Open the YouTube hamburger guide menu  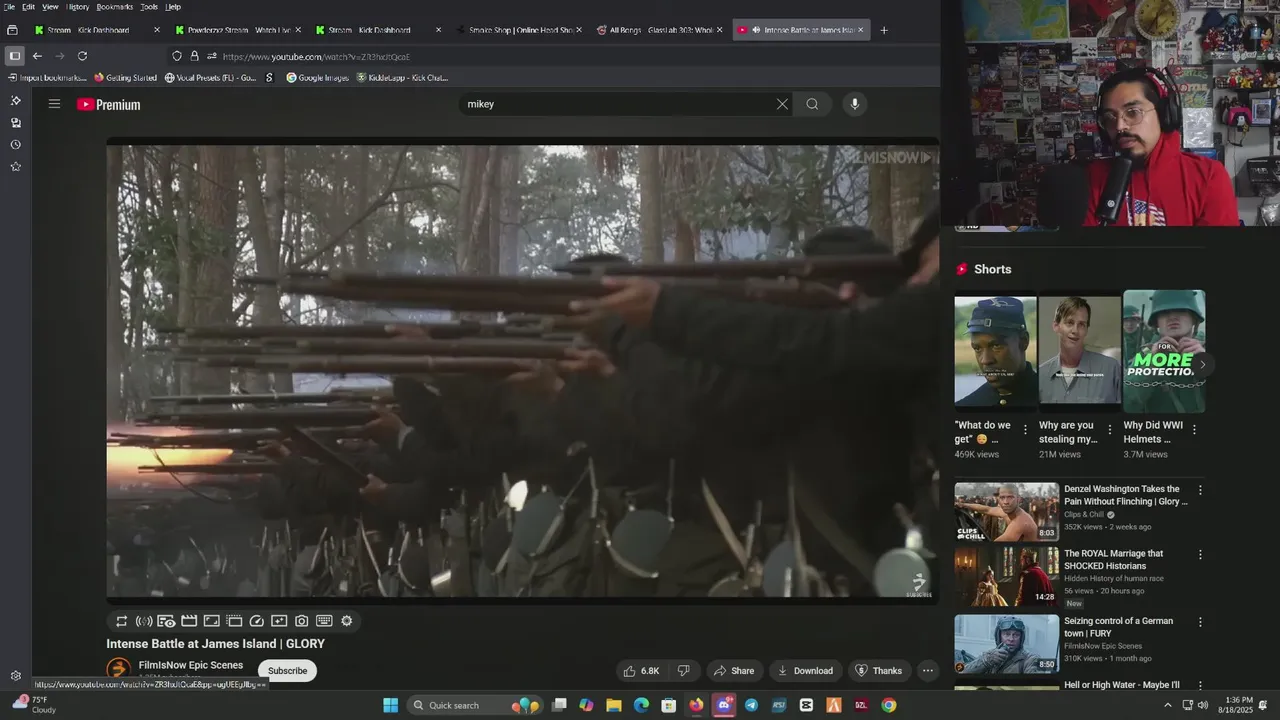[x=54, y=104]
